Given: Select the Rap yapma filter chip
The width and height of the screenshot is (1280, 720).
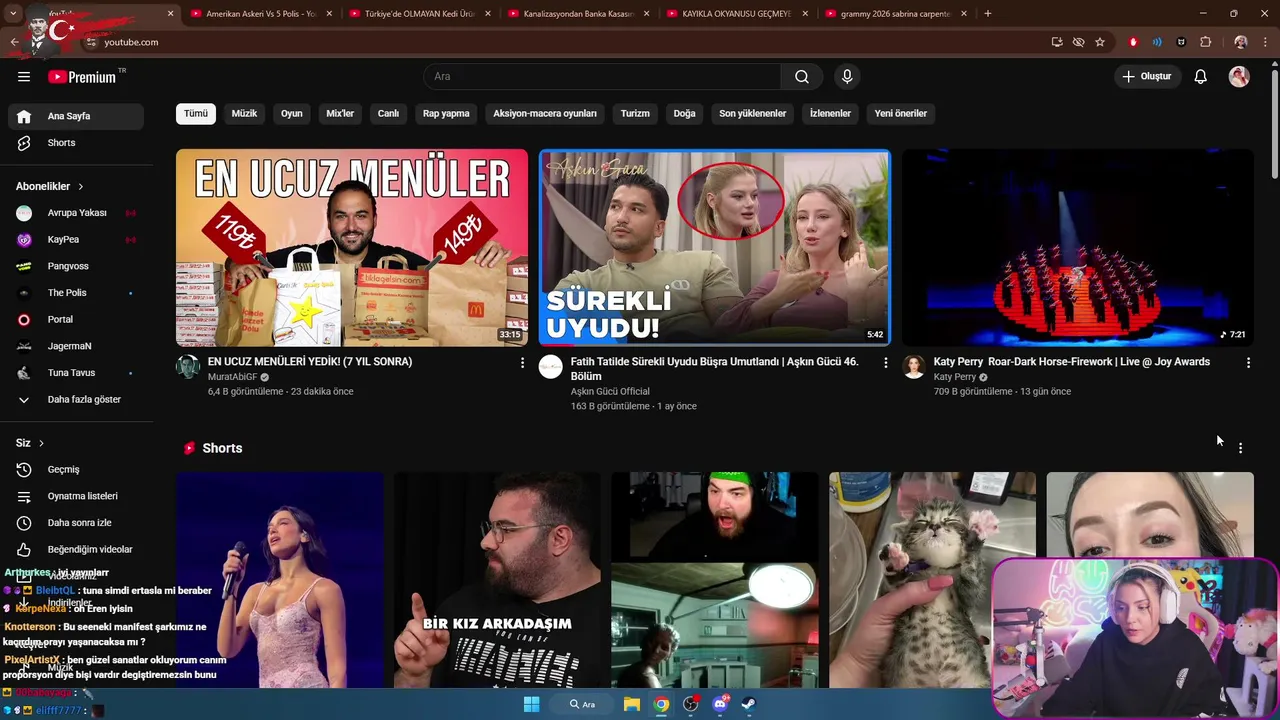Looking at the screenshot, I should pos(446,114).
